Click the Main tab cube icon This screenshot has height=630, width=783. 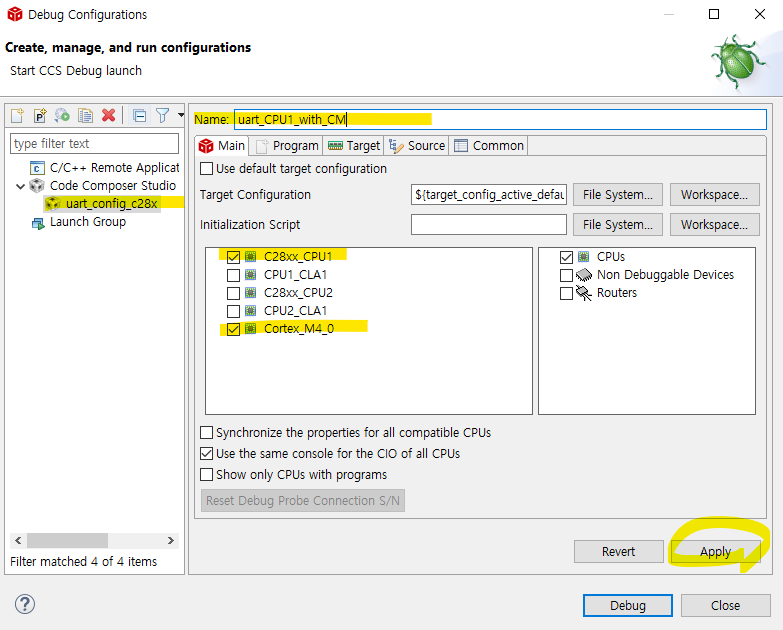click(206, 146)
